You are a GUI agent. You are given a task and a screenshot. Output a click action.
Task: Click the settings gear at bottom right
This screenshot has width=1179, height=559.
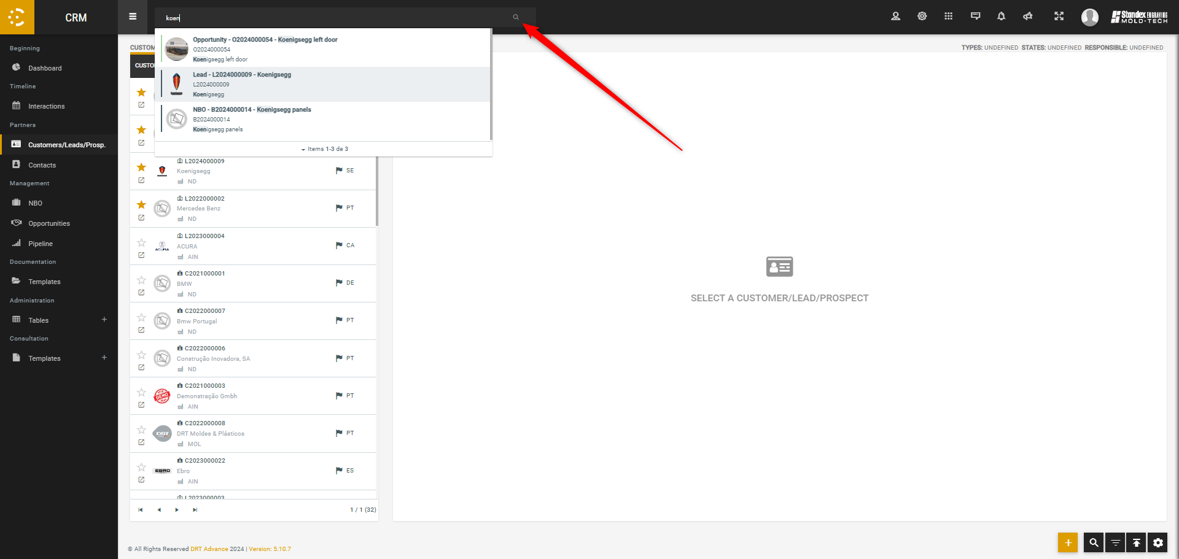1158,542
